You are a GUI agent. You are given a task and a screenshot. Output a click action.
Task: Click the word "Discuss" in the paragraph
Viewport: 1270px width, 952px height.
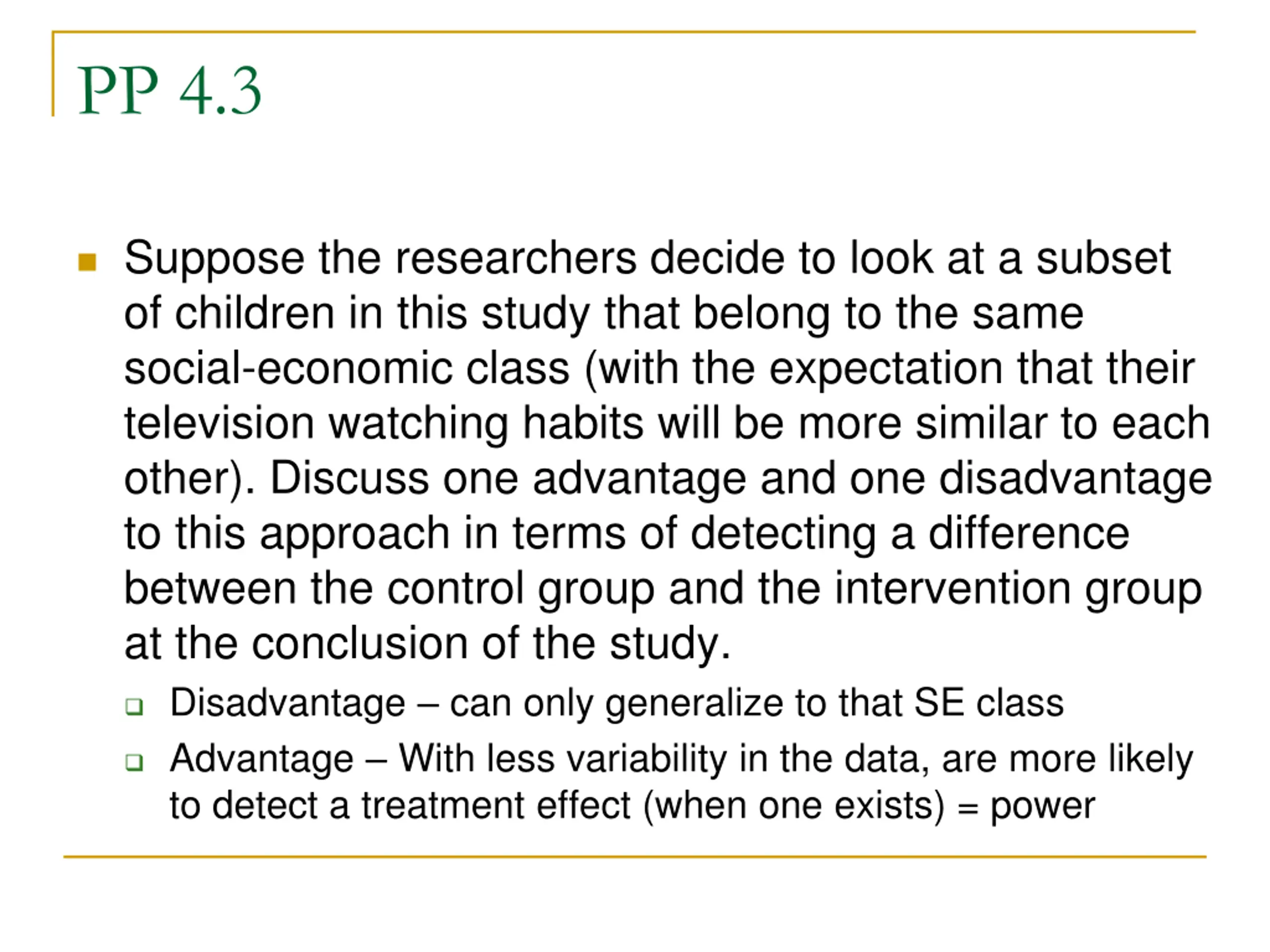click(349, 478)
